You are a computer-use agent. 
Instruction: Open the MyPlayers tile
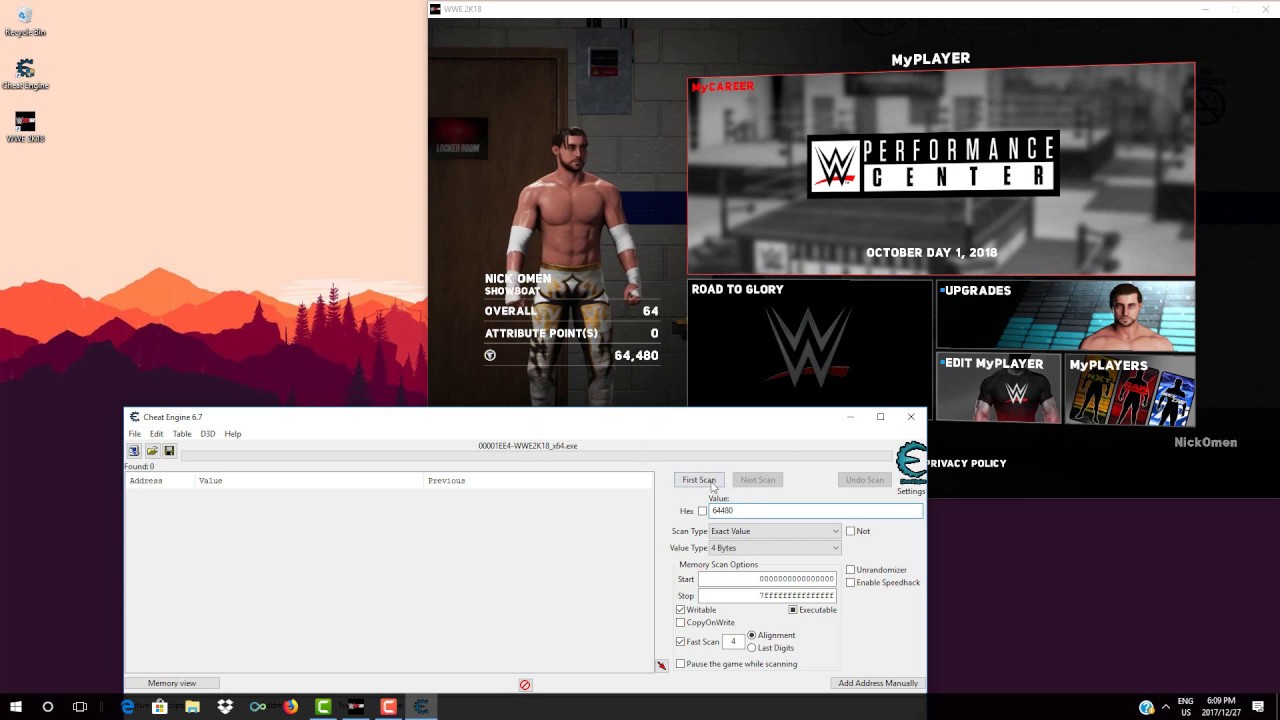[1130, 388]
